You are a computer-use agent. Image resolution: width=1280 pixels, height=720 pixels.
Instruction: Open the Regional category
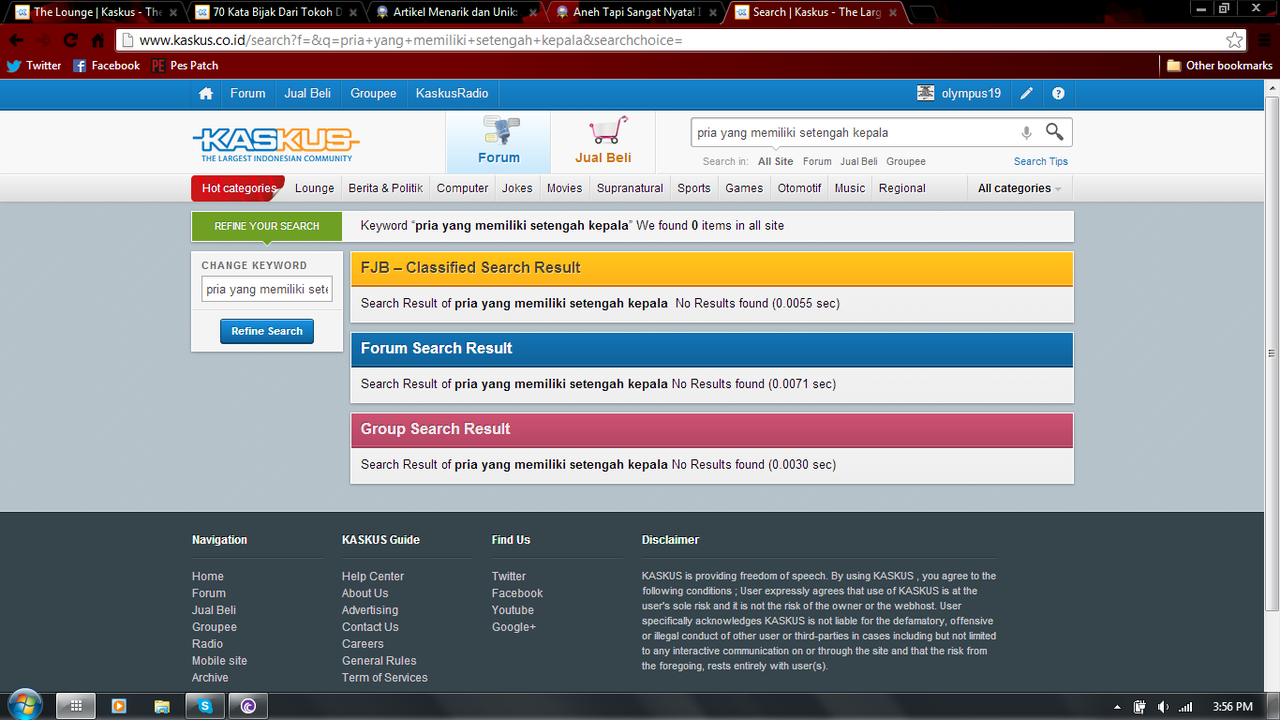pyautogui.click(x=902, y=188)
